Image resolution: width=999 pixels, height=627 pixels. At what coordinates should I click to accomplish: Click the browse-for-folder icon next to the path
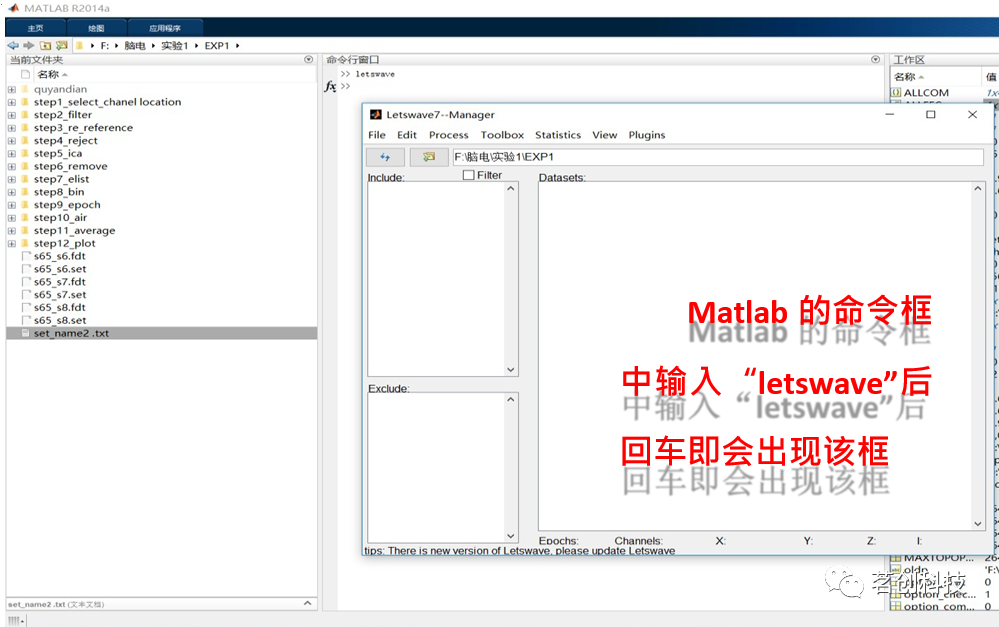[x=60, y=45]
